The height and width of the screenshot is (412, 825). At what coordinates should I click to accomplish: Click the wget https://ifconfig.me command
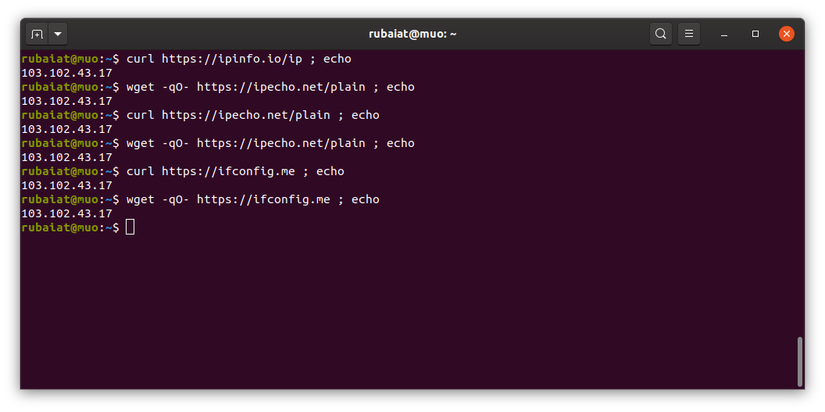[252, 199]
